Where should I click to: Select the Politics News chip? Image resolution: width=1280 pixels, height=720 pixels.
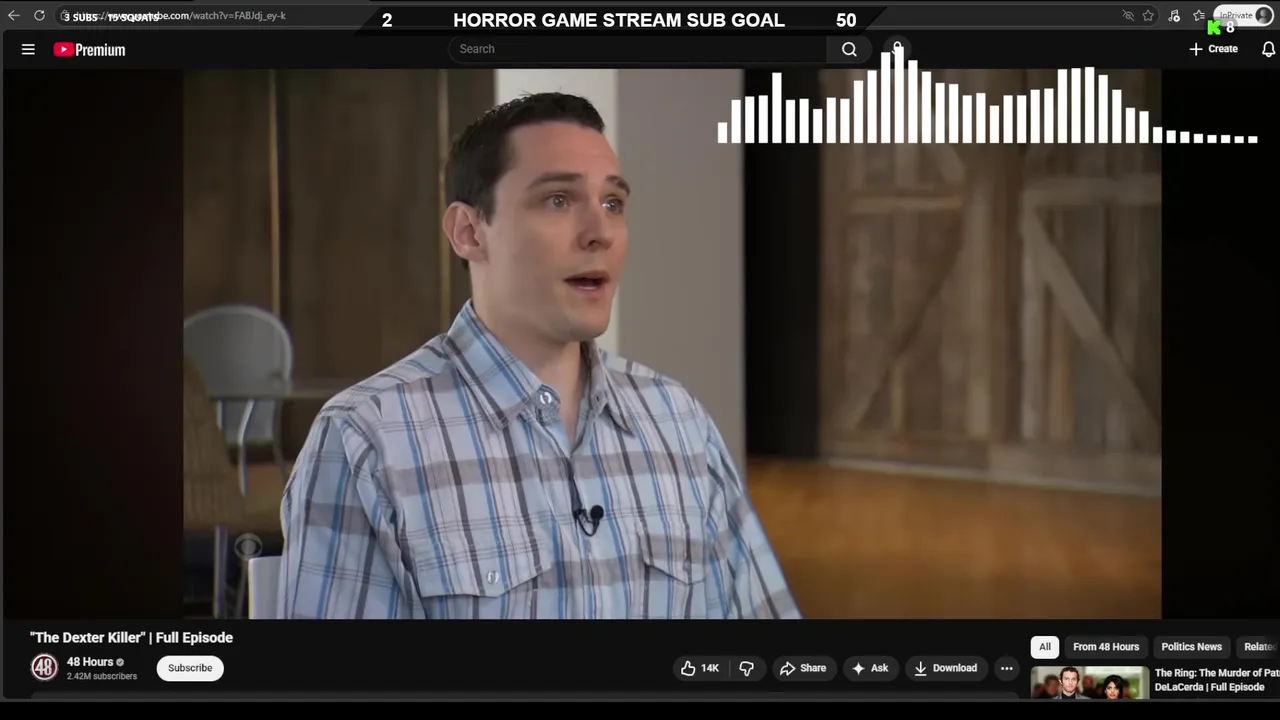pos(1191,647)
